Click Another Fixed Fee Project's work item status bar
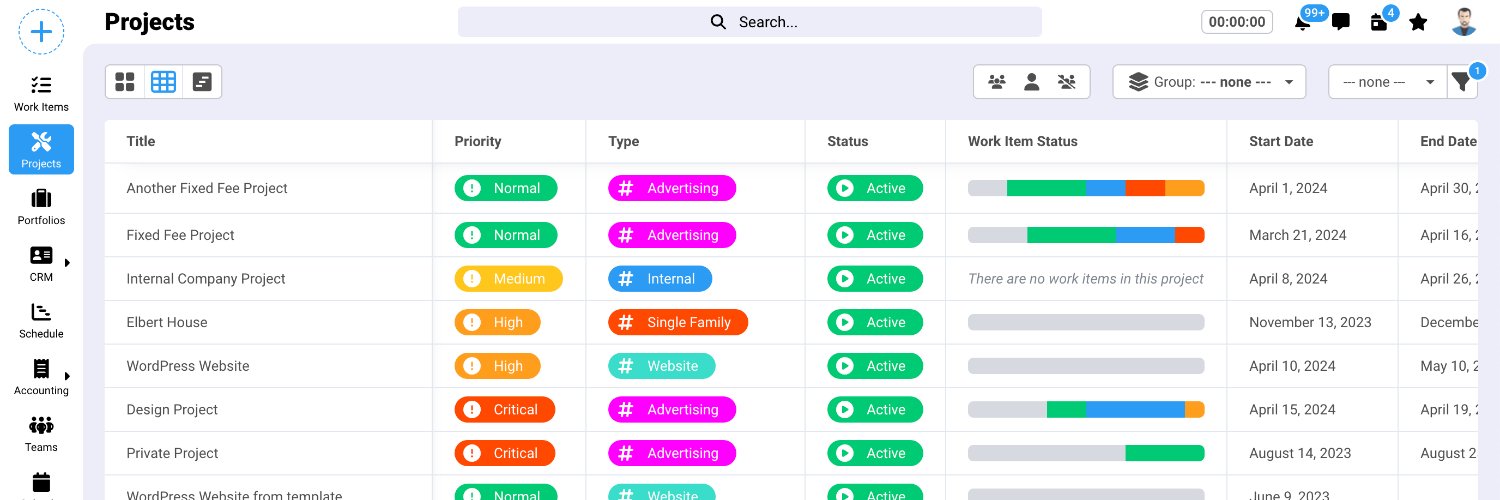The width and height of the screenshot is (1500, 500). 1086,188
